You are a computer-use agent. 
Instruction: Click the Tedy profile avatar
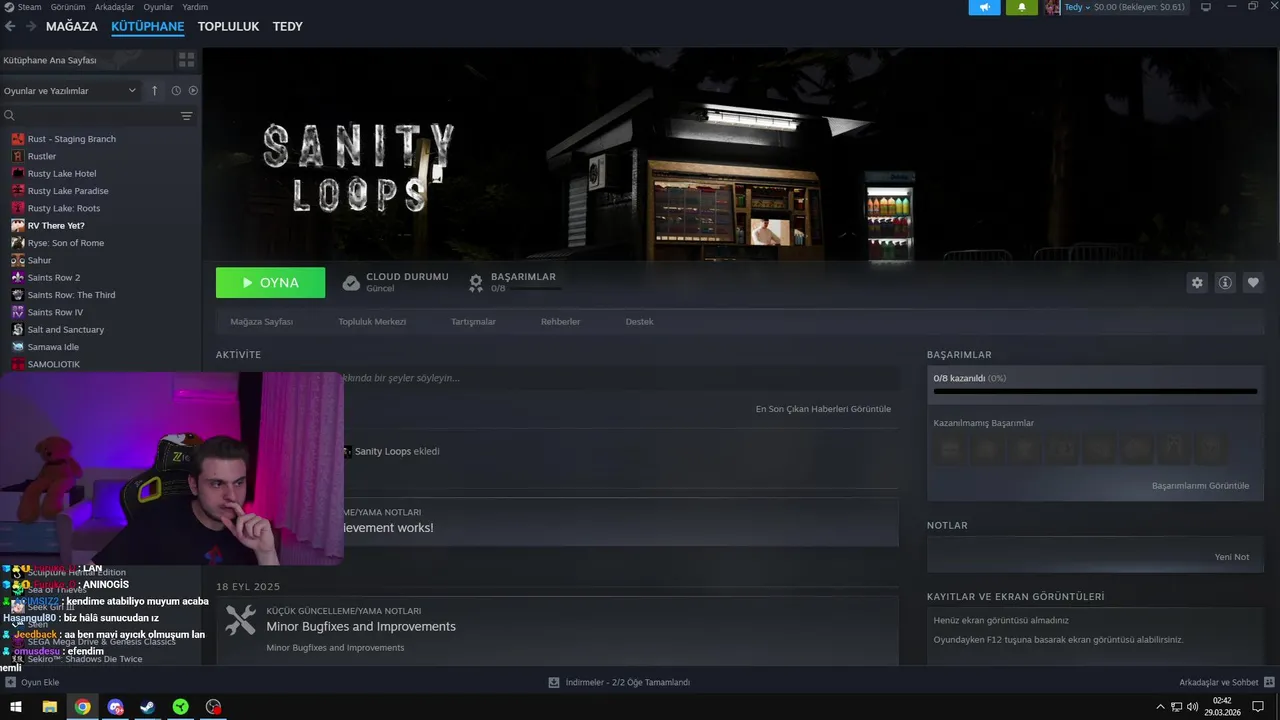[1052, 7]
